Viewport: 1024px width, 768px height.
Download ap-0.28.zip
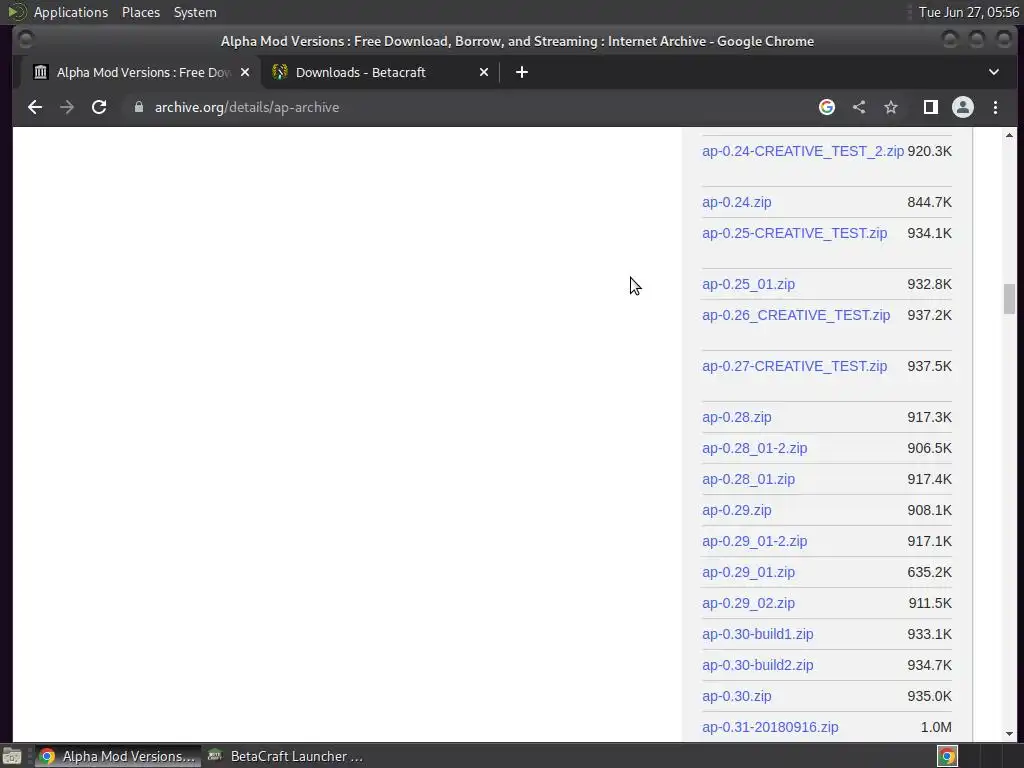point(737,417)
